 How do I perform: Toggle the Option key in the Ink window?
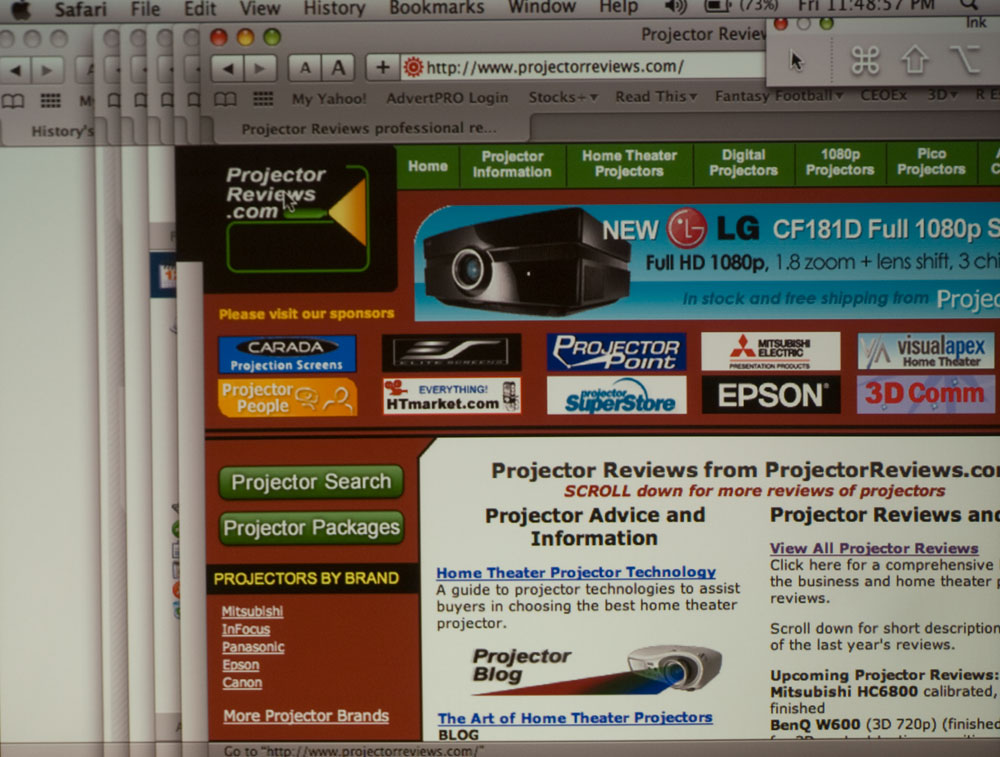click(x=963, y=60)
